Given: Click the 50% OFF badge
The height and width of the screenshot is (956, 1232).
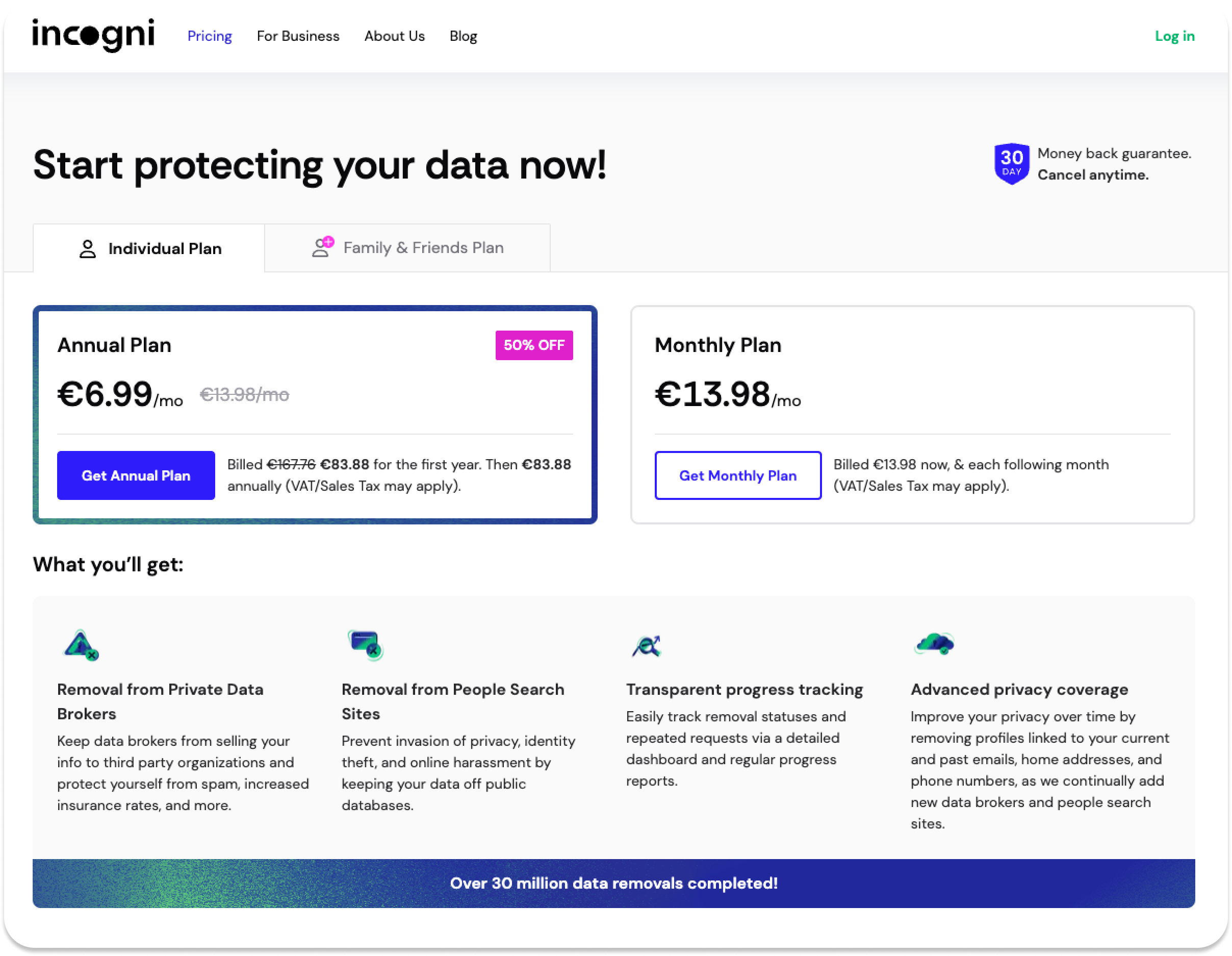Looking at the screenshot, I should coord(533,345).
